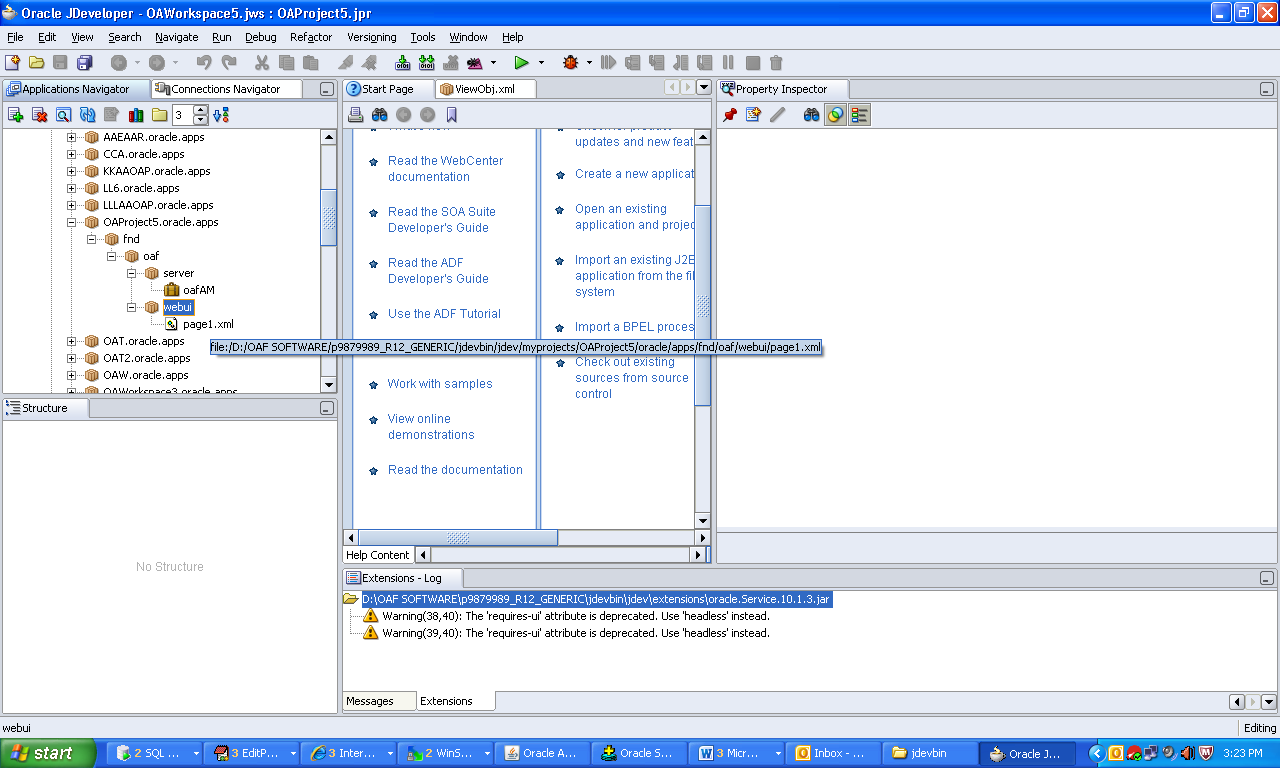This screenshot has width=1280, height=768.
Task: Click the Delete icon in Applications Navigator toolbar
Action: point(39,115)
